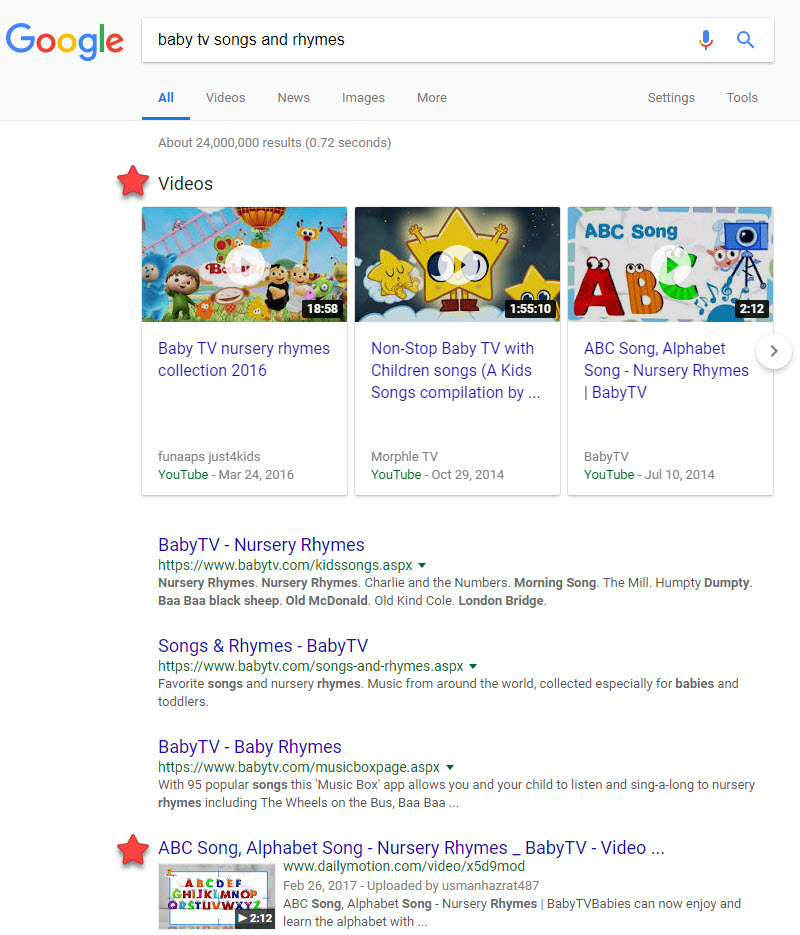Play the Baby TV nursery rhymes video
The height and width of the screenshot is (935, 800).
244,264
